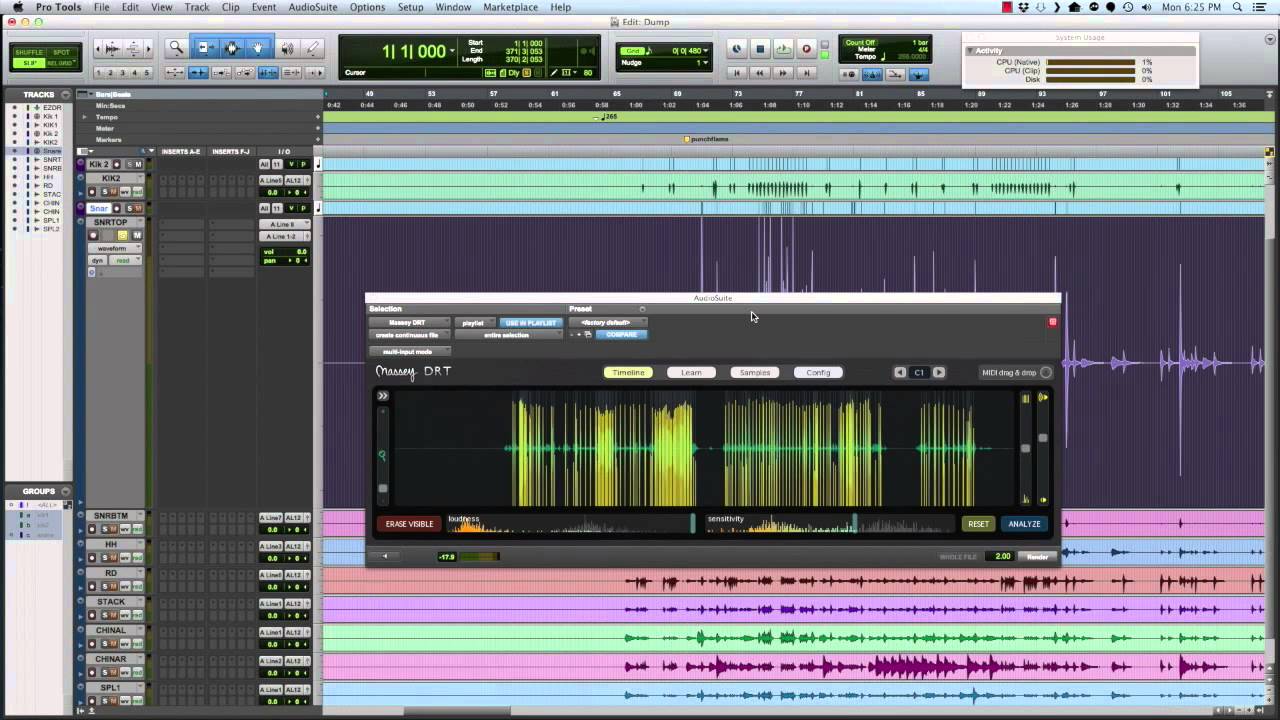Viewport: 1280px width, 720px height.
Task: Click the transport Play button
Action: click(783, 48)
